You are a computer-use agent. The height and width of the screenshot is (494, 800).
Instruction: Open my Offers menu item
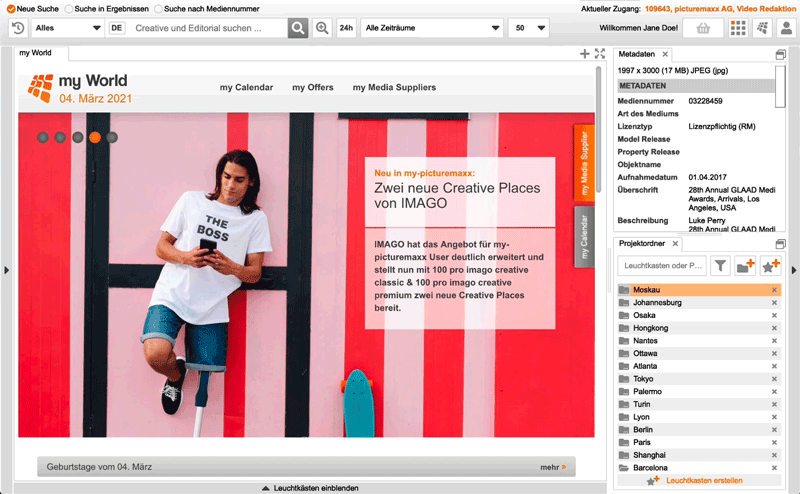(313, 88)
